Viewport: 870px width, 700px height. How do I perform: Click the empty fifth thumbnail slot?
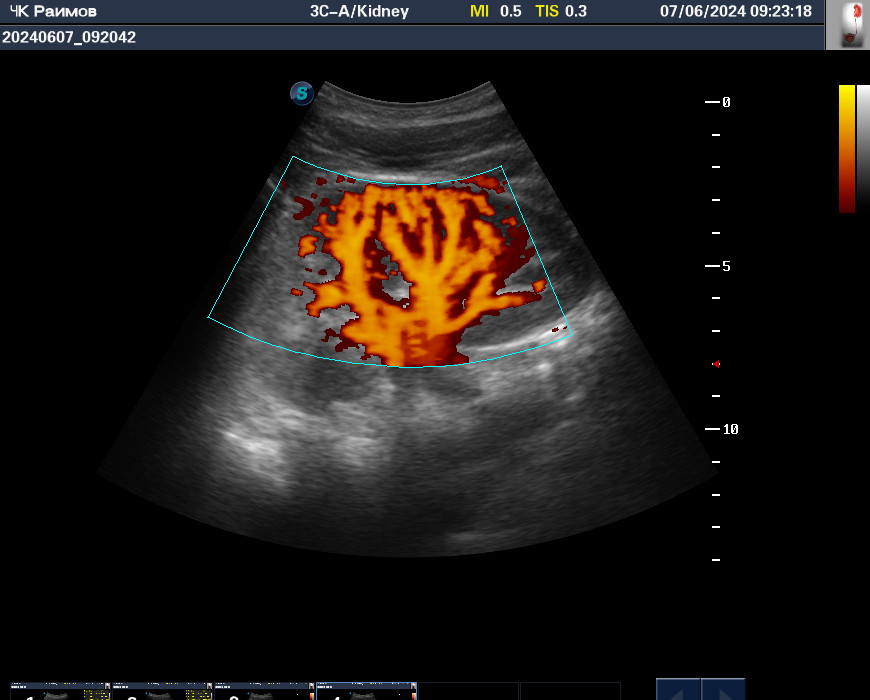(x=468, y=691)
